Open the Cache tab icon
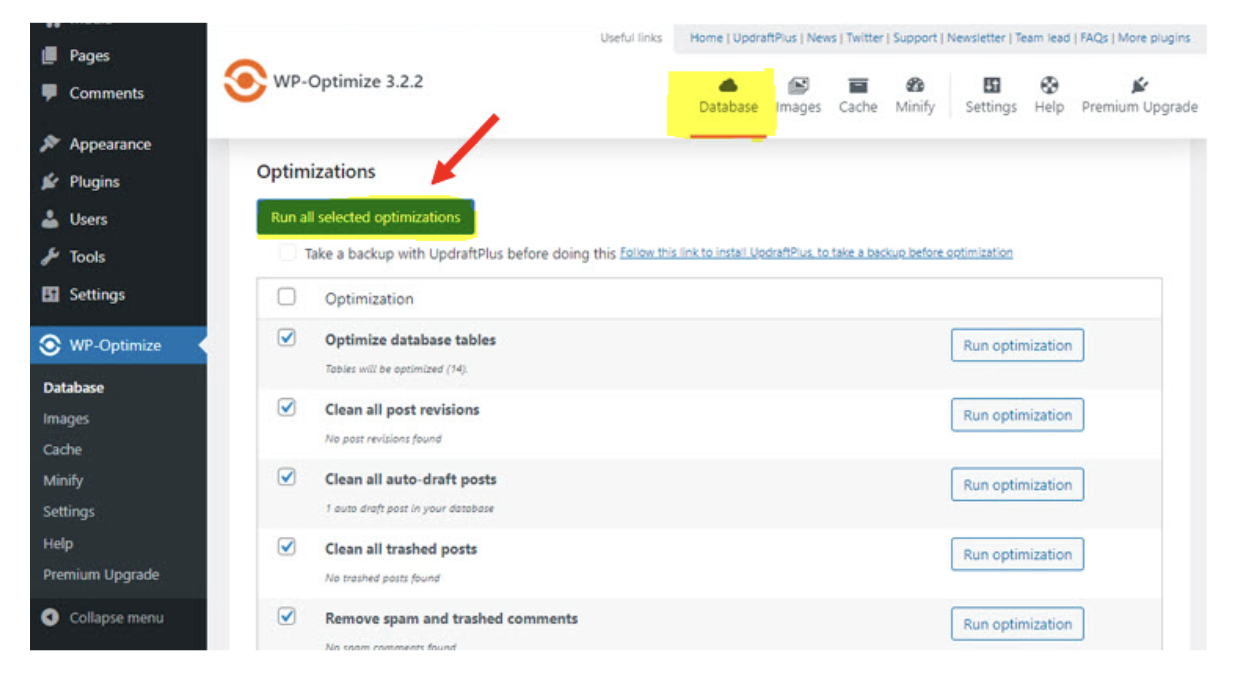The height and width of the screenshot is (682, 1244). click(858, 85)
